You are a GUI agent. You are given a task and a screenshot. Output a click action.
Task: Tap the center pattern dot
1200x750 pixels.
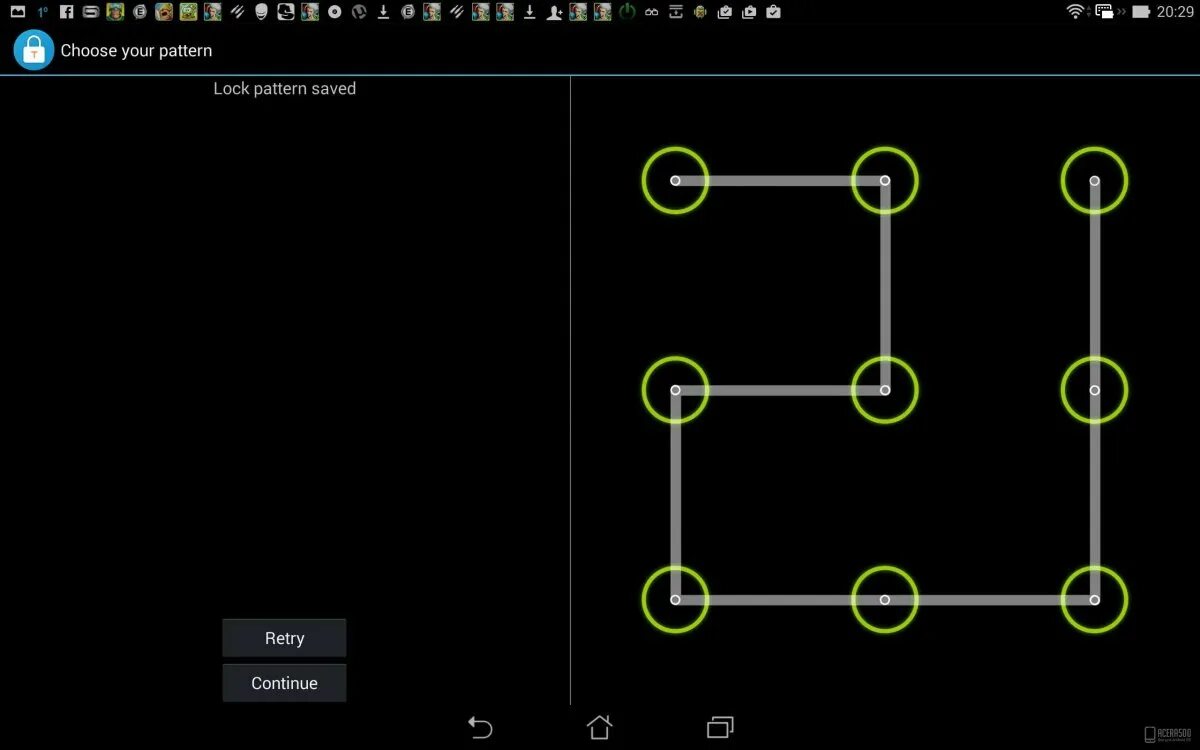885,390
